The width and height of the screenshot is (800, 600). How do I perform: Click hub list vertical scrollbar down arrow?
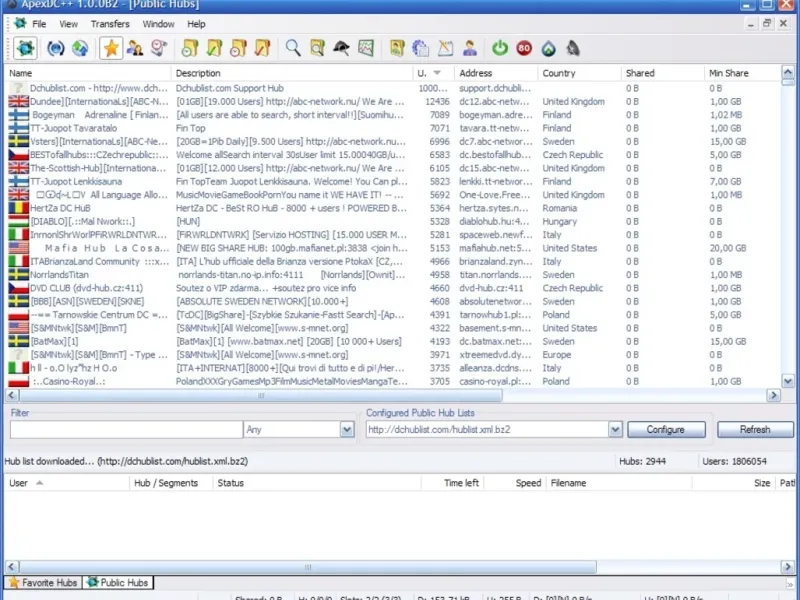[788, 381]
